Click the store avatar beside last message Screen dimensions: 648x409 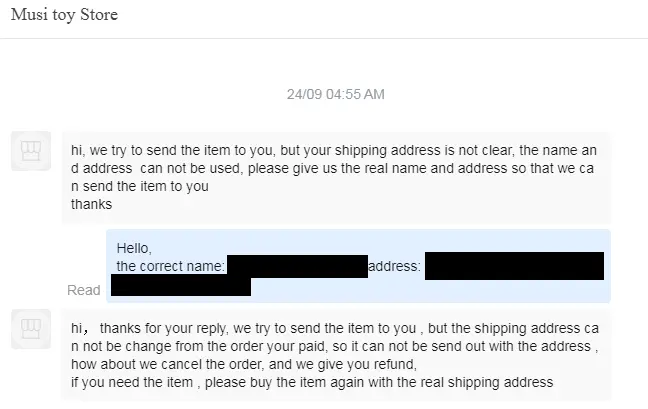31,329
